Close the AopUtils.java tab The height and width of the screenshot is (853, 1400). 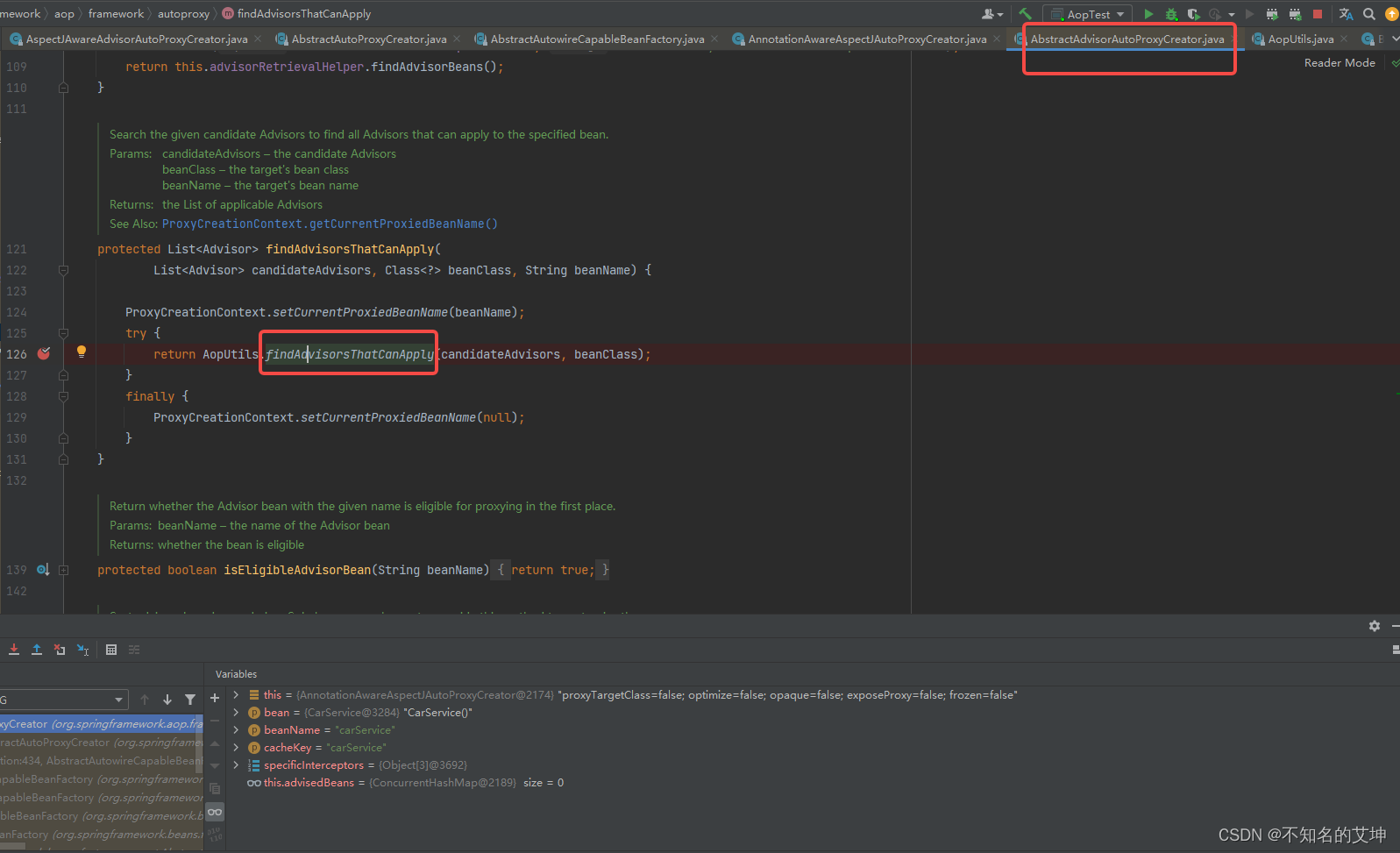[x=1344, y=39]
